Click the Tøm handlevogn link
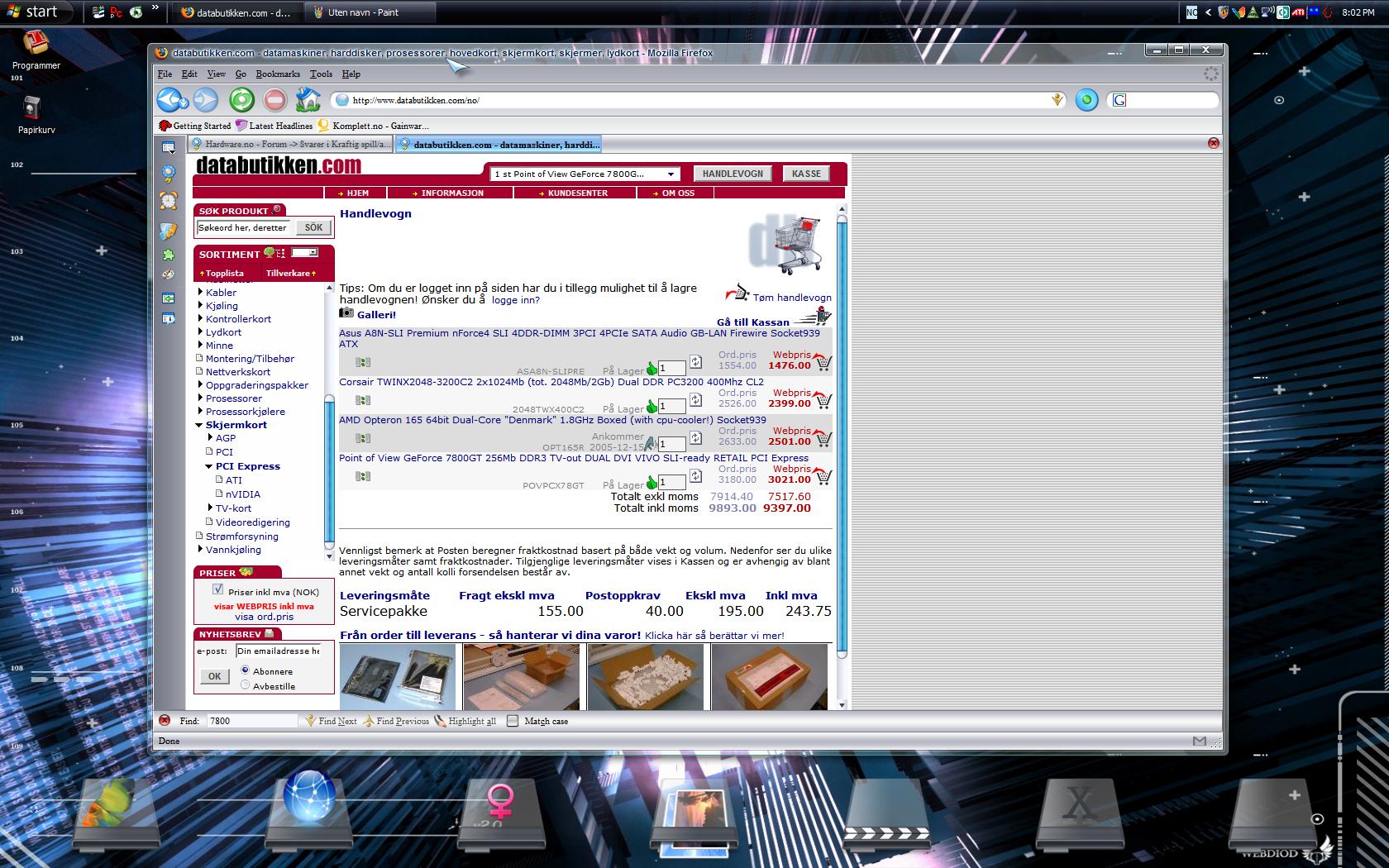The width and height of the screenshot is (1389, 868). (791, 298)
